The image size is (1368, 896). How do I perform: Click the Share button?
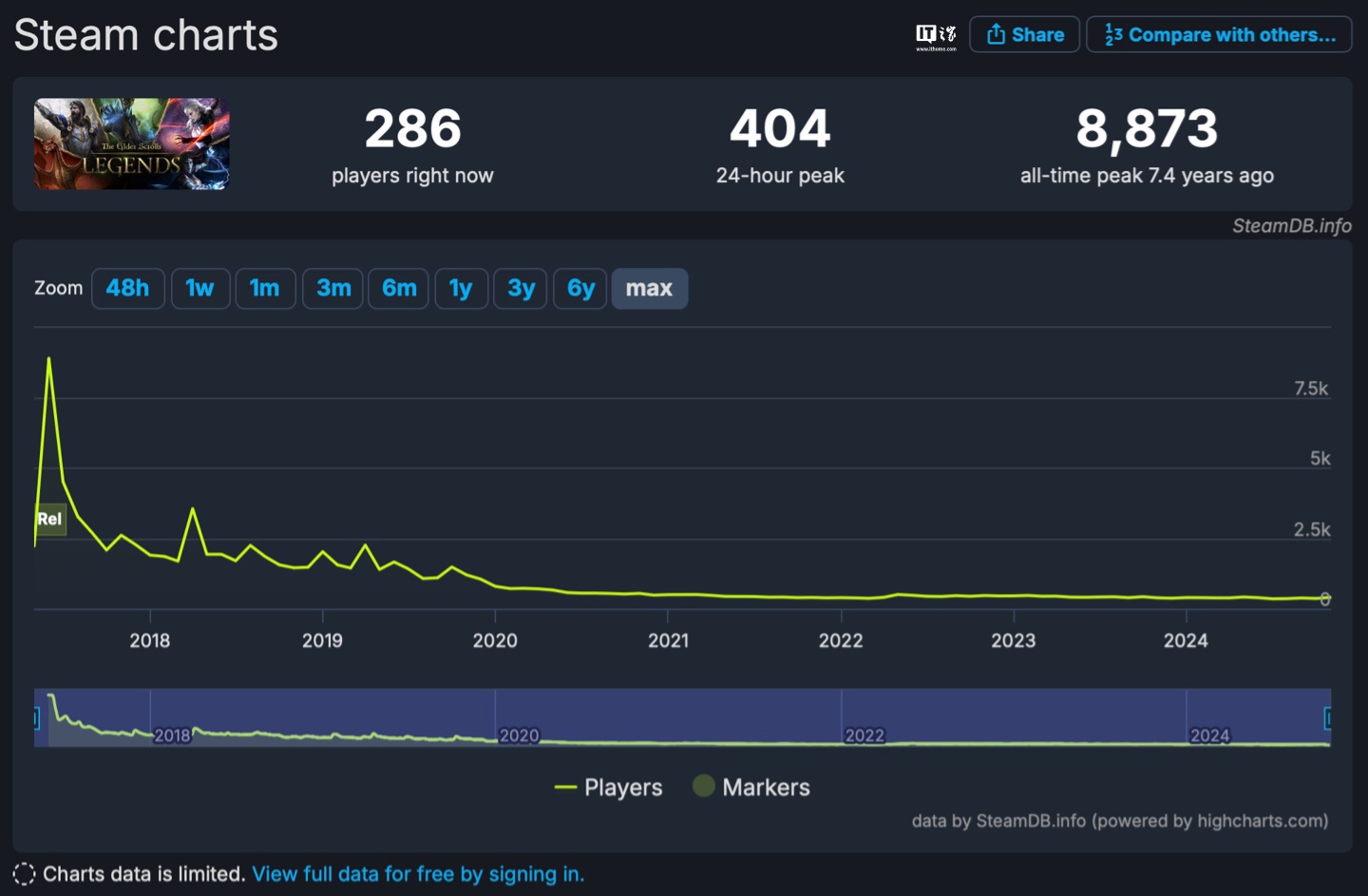coord(1024,34)
